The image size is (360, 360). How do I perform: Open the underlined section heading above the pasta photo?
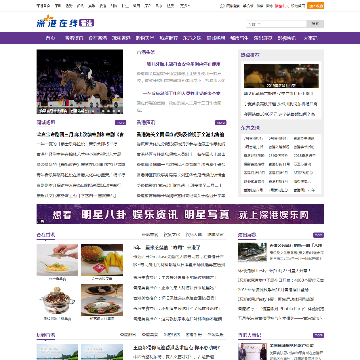(46, 235)
